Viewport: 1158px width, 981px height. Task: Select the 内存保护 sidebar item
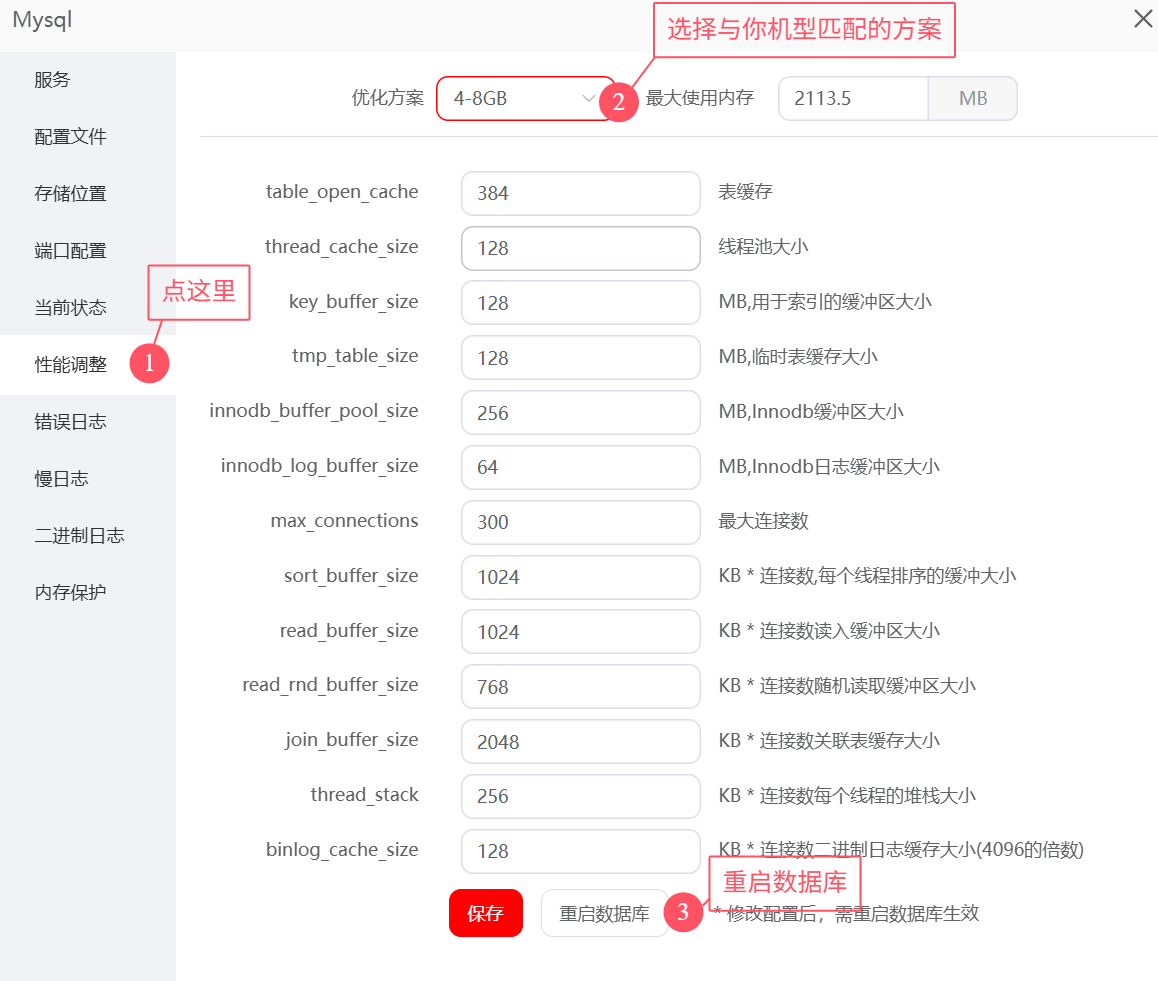tap(64, 591)
